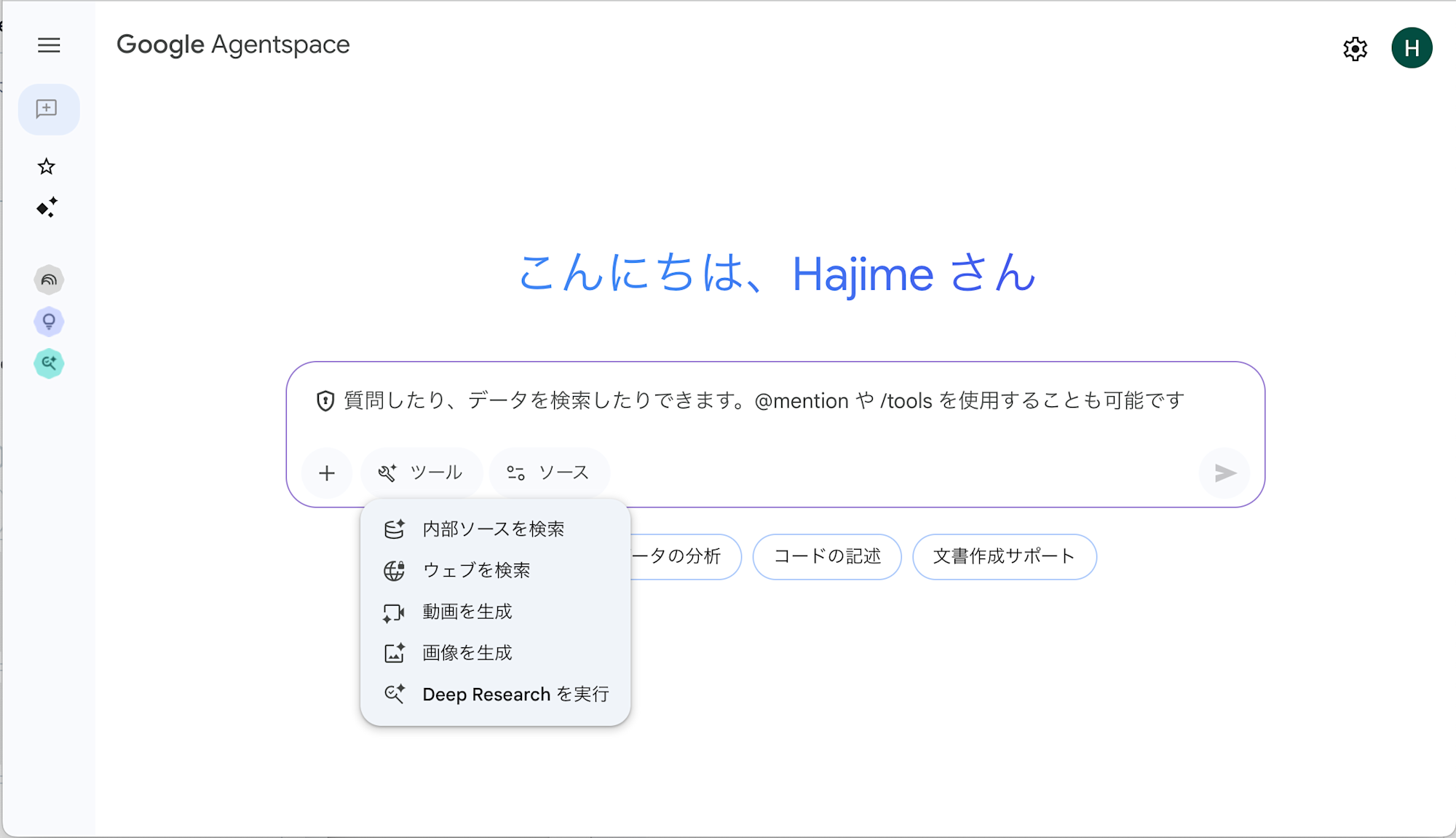This screenshot has height=838, width=1456.
Task: Open the H account avatar
Action: tap(1412, 48)
